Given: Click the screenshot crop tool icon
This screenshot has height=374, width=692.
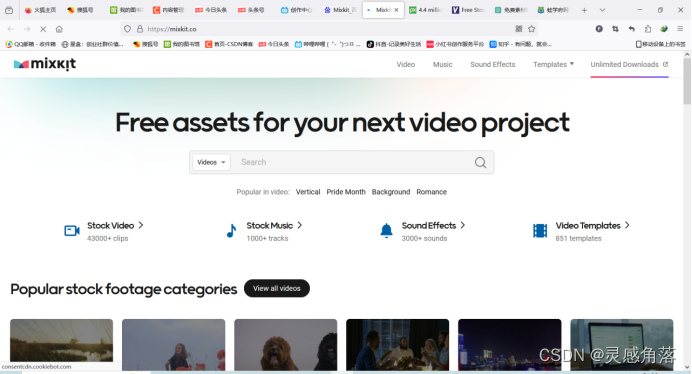Looking at the screenshot, I should 615,29.
